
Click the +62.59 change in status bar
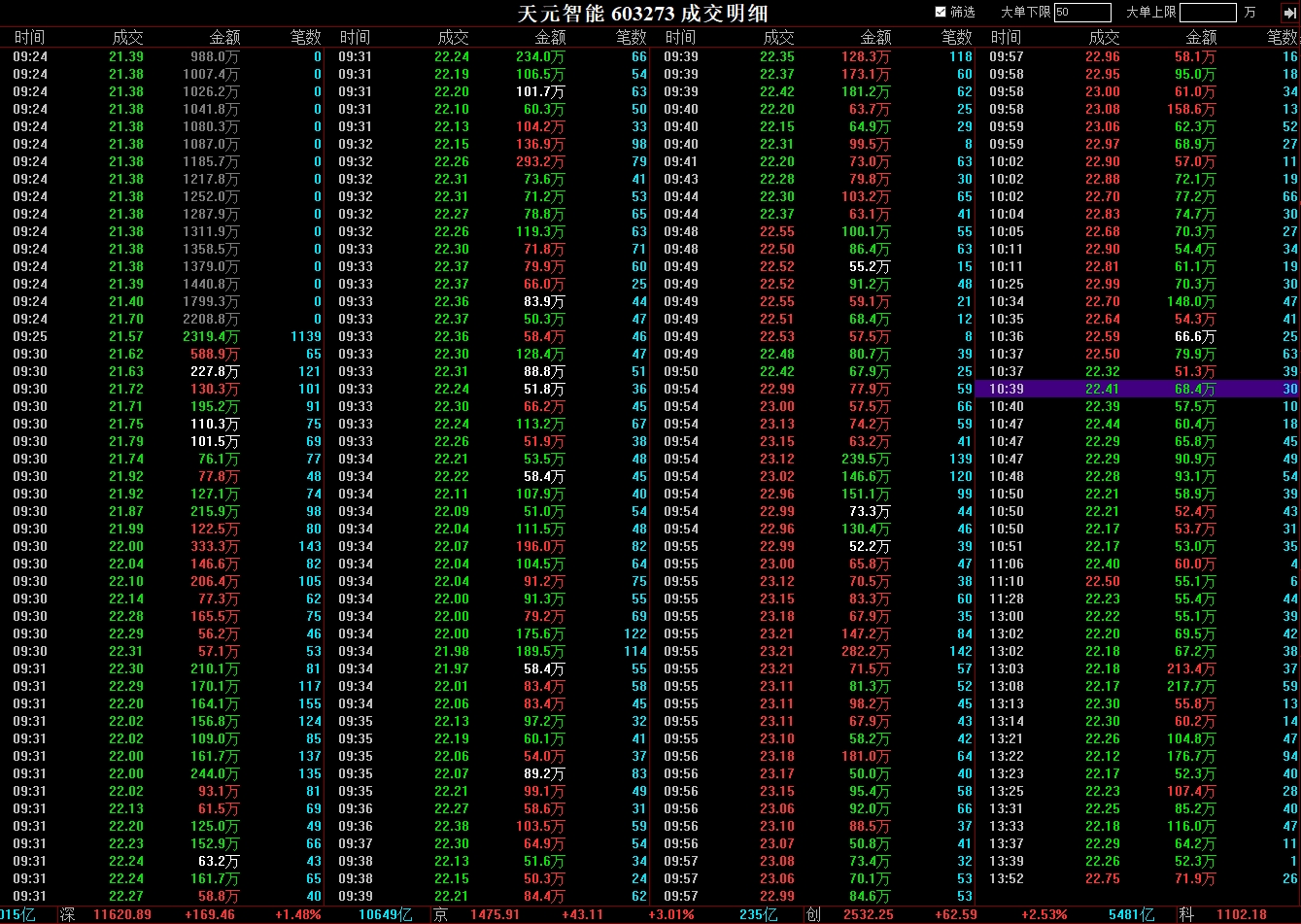click(954, 915)
